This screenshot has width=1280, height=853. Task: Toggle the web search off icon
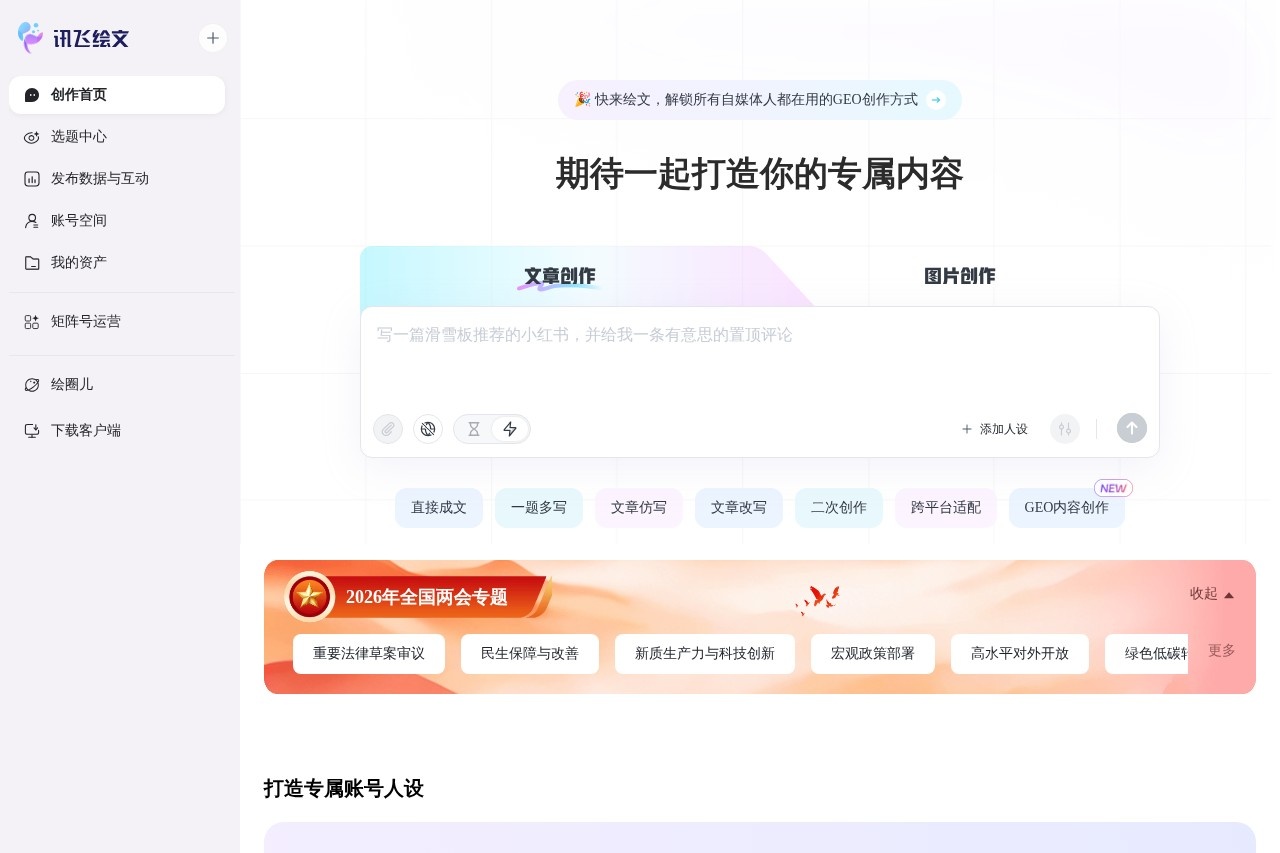pyautogui.click(x=428, y=428)
